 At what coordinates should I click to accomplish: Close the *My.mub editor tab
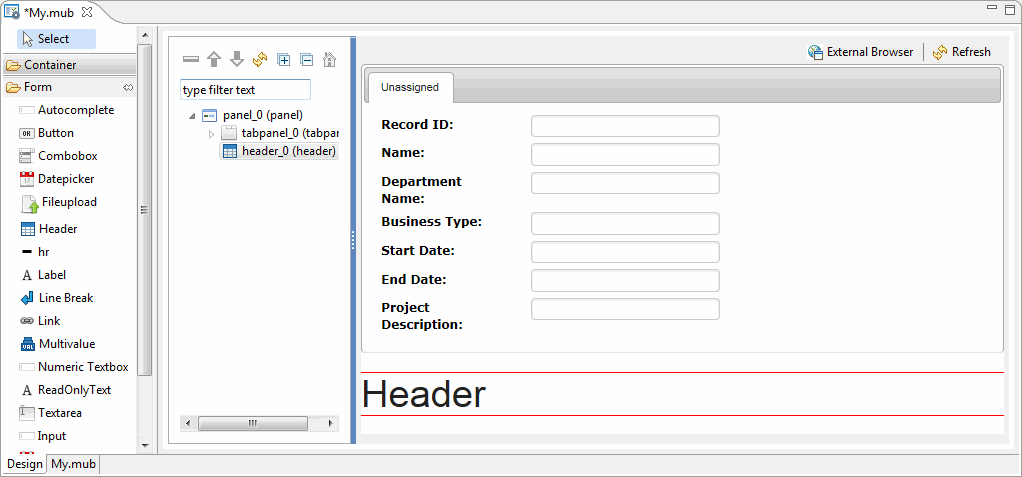coord(87,12)
